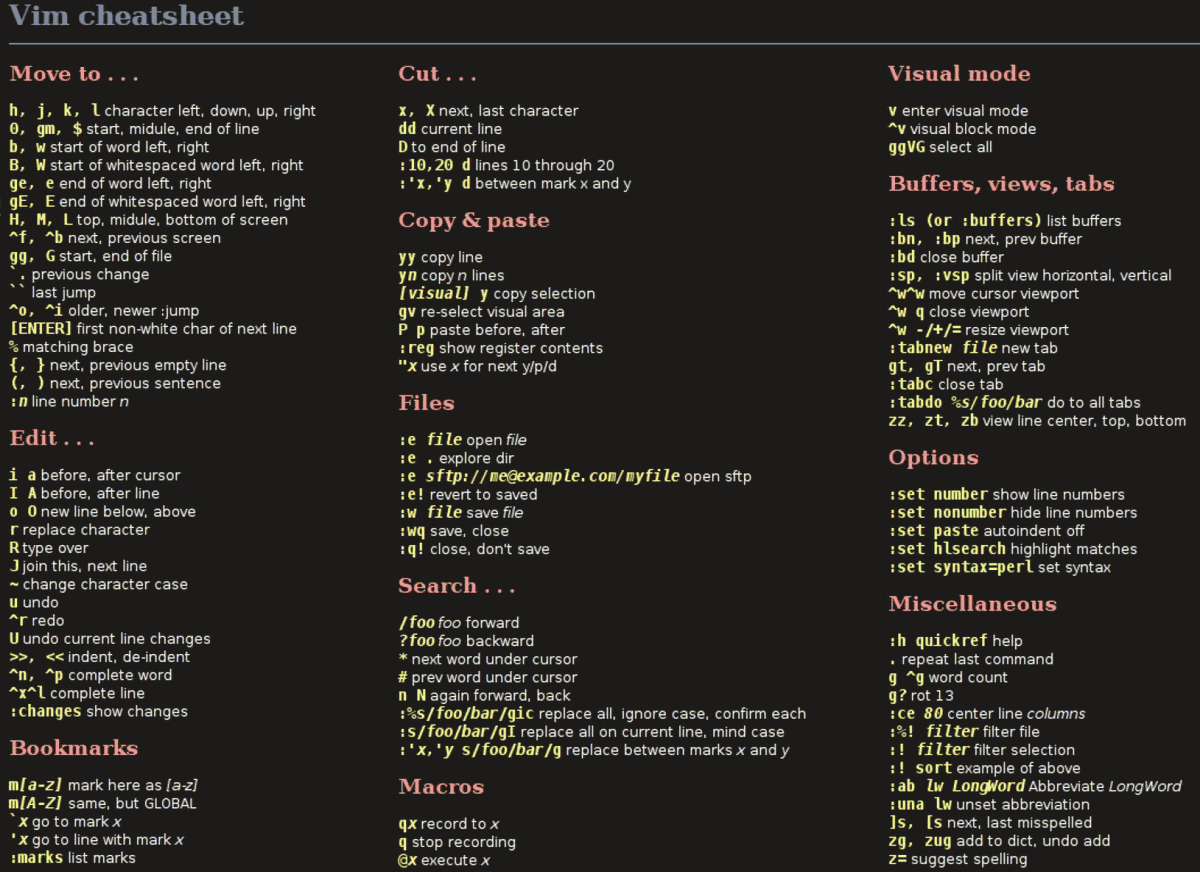Click the "u undo" row
Screen dimensions: 1200x872
[34, 602]
